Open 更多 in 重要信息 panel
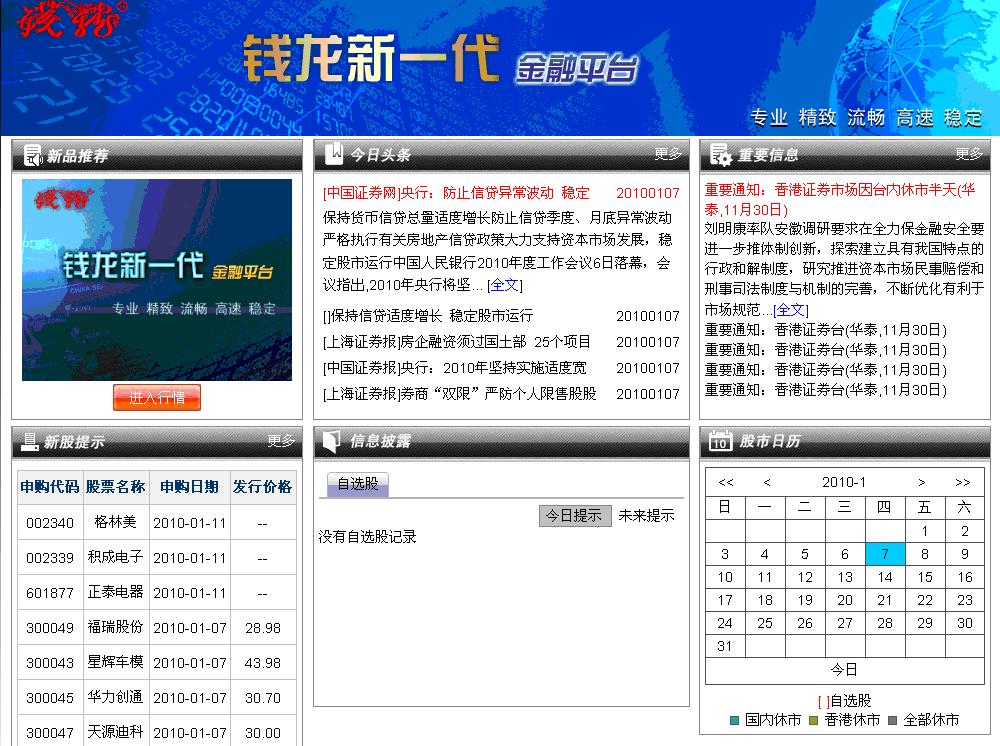Image resolution: width=1000 pixels, height=746 pixels. (x=969, y=154)
